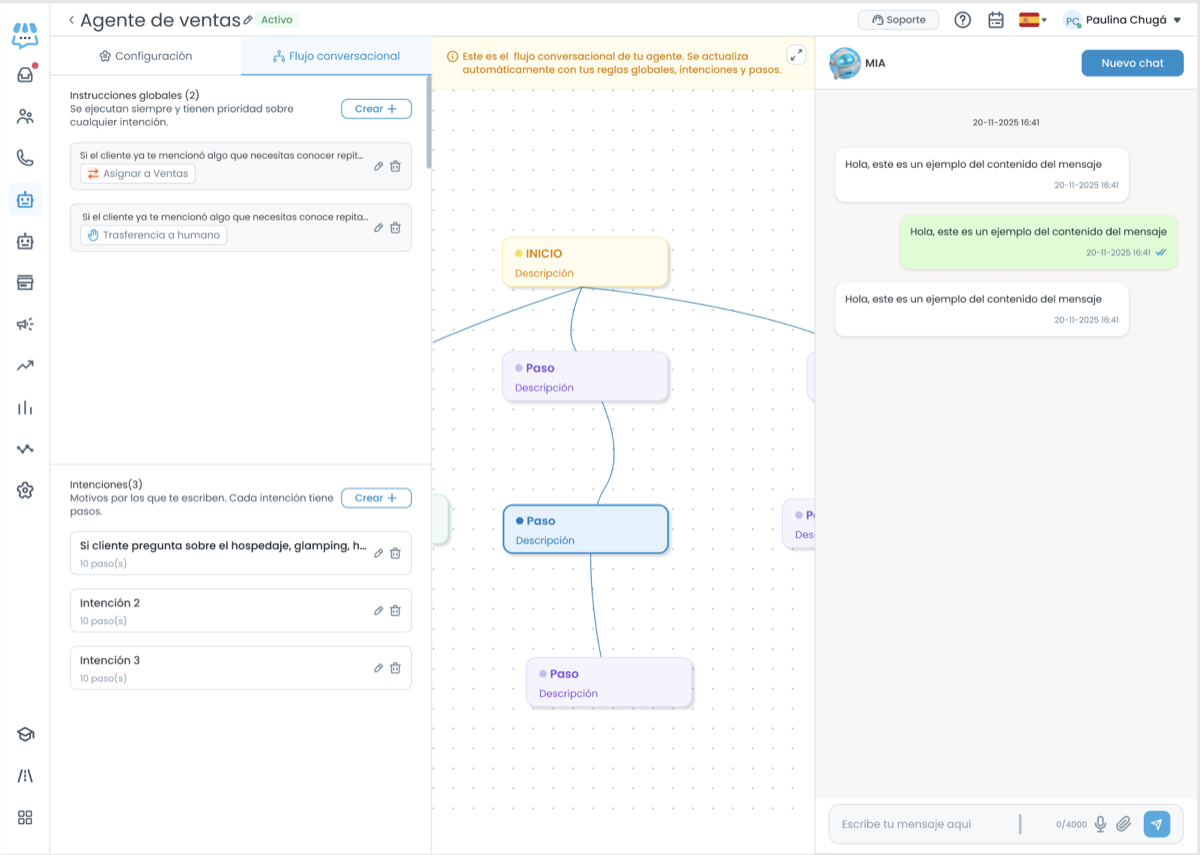1200x855 pixels.
Task: Go back with the chevron beside agent name
Action: [x=72, y=20]
